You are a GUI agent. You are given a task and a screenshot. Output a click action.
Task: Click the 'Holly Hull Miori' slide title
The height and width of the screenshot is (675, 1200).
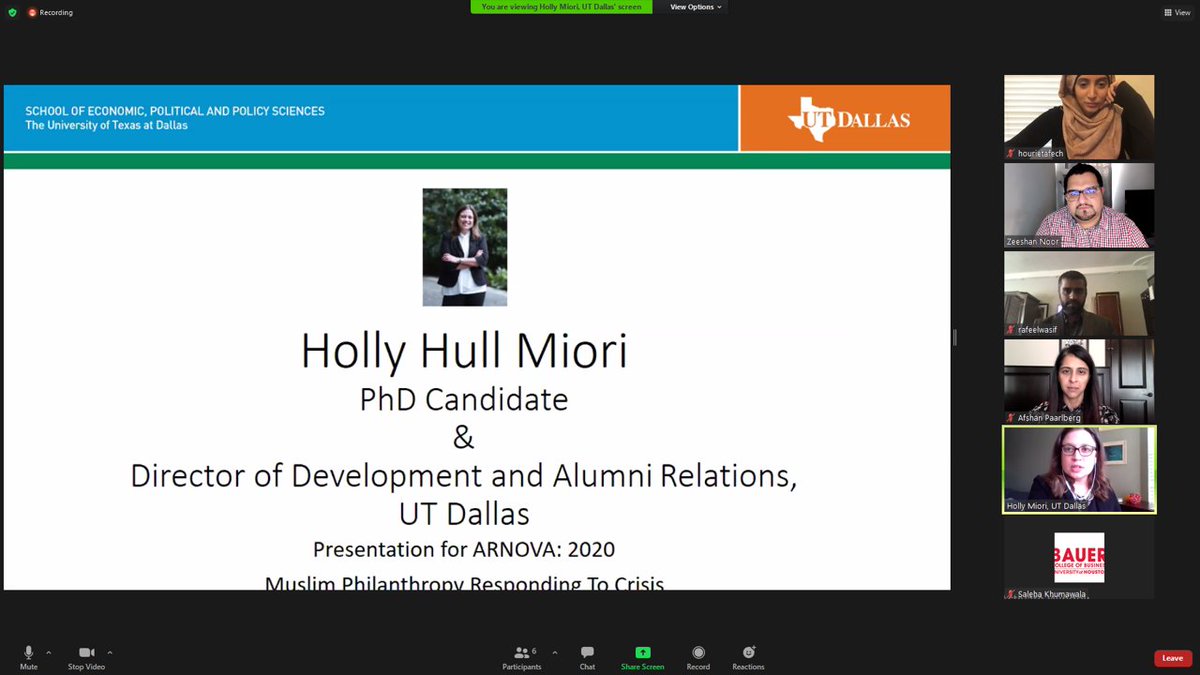[x=464, y=351]
